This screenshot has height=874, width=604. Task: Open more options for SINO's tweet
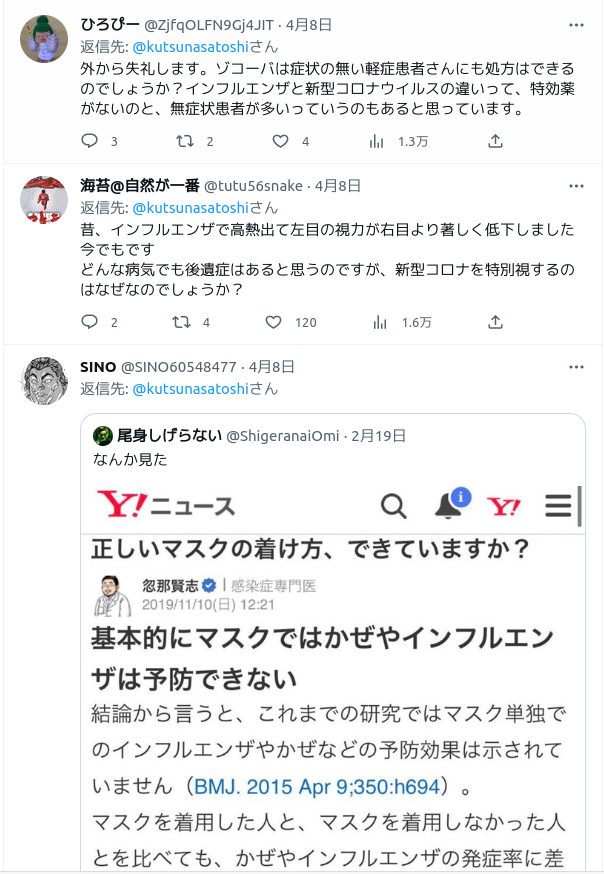[x=576, y=367]
